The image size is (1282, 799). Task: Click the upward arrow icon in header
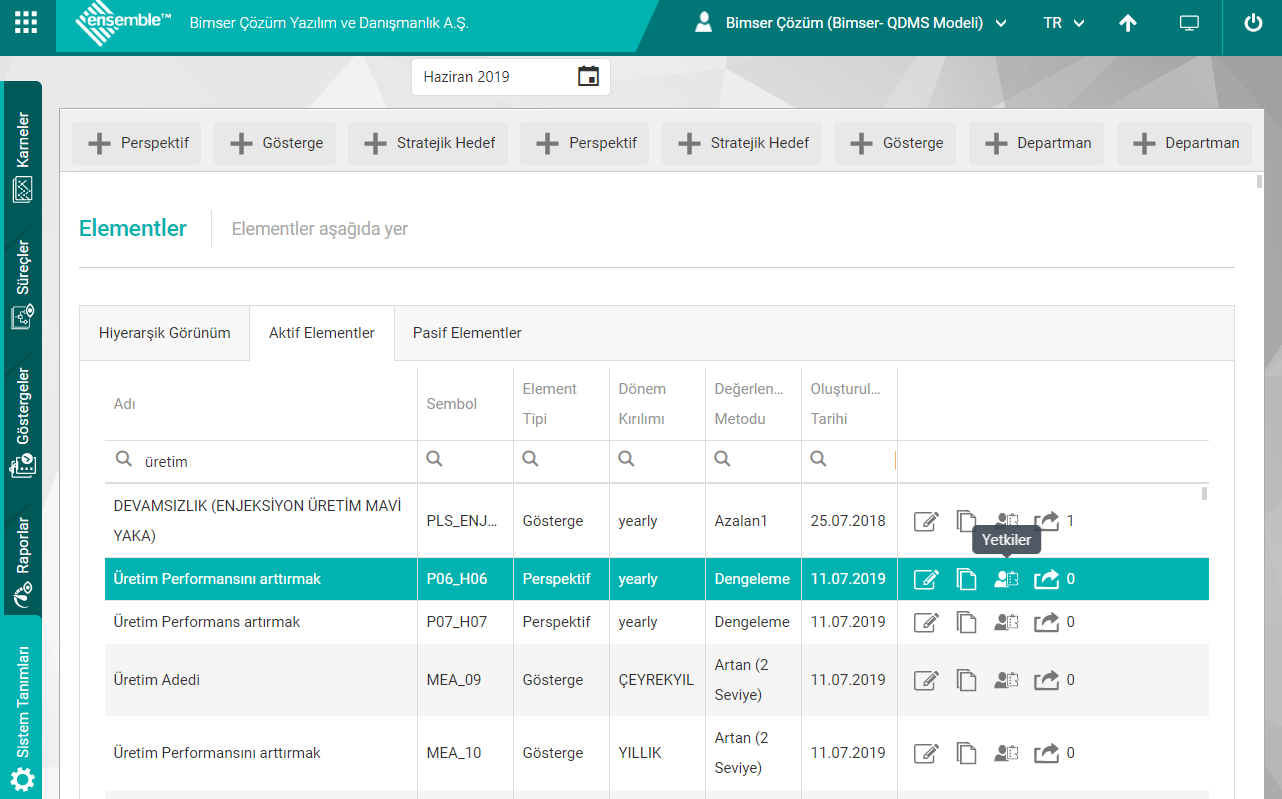click(x=1128, y=23)
